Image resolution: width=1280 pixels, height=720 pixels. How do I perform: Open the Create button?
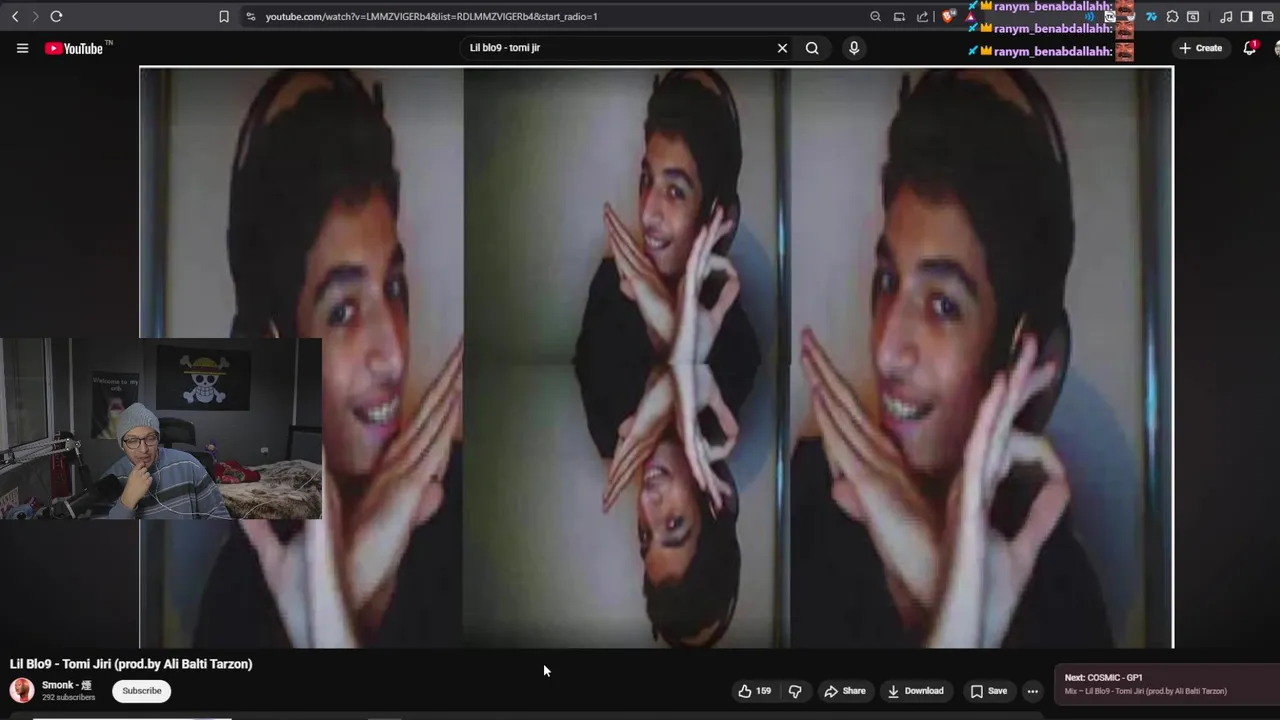[x=1200, y=48]
